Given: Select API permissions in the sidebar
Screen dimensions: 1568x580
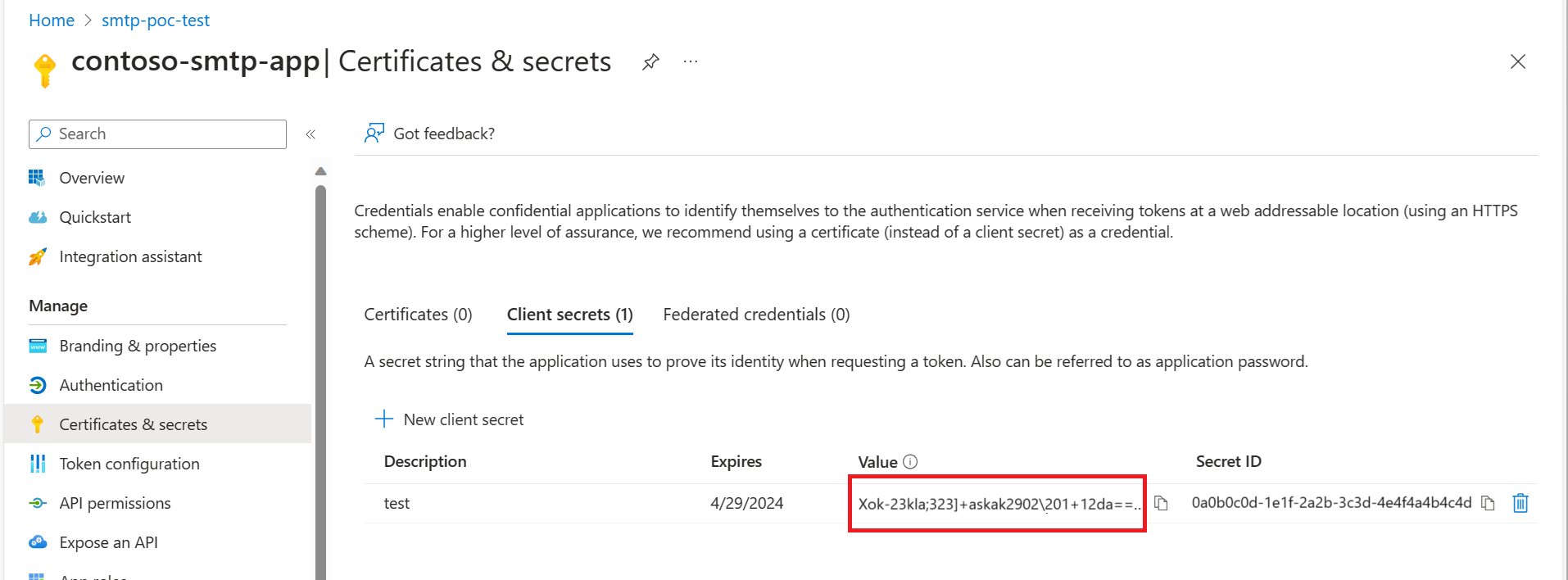Looking at the screenshot, I should click(115, 502).
